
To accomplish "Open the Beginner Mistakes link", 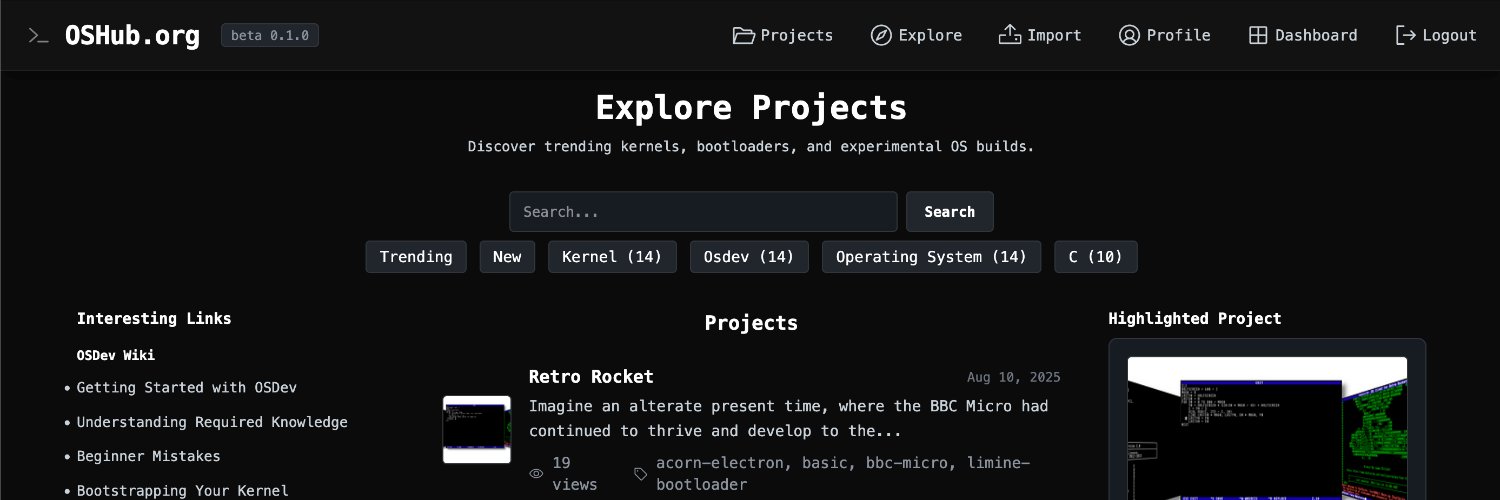I will [x=149, y=456].
